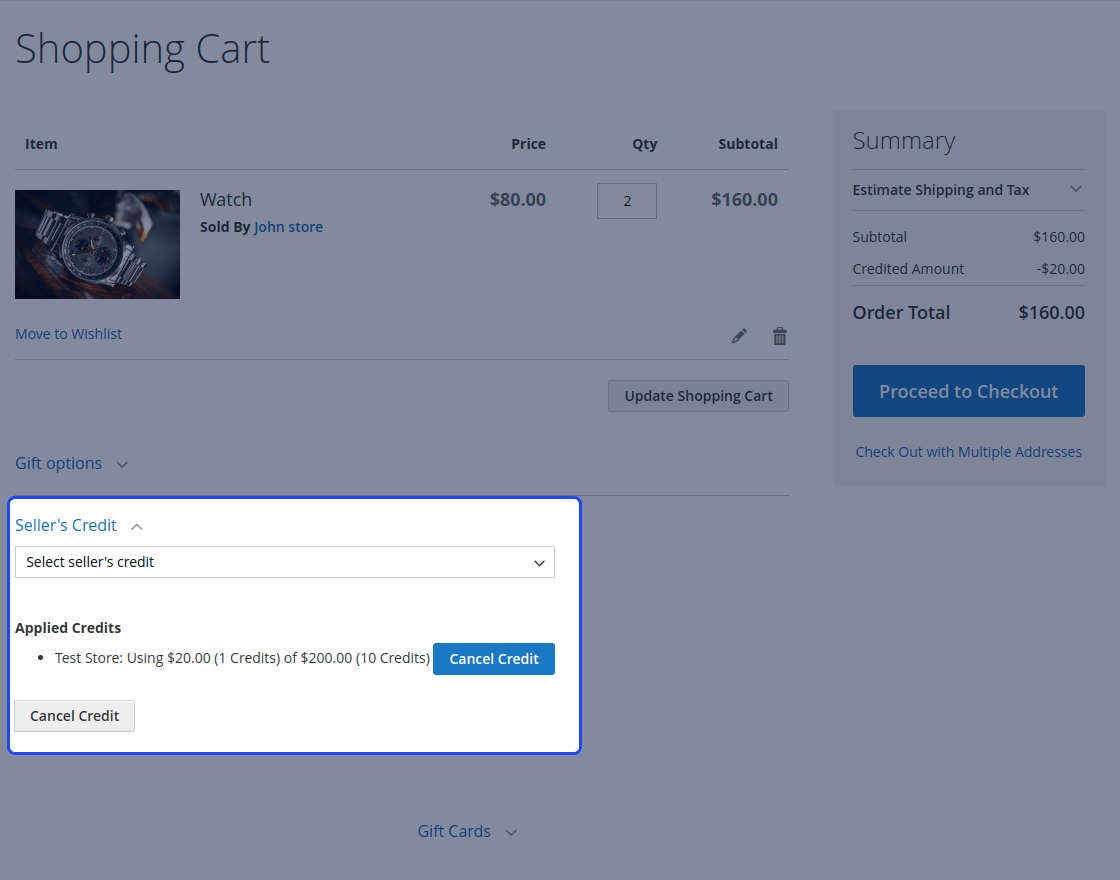Screen dimensions: 1120x880
Task: Click the Order Total $160.00 amount
Action: [x=1051, y=312]
